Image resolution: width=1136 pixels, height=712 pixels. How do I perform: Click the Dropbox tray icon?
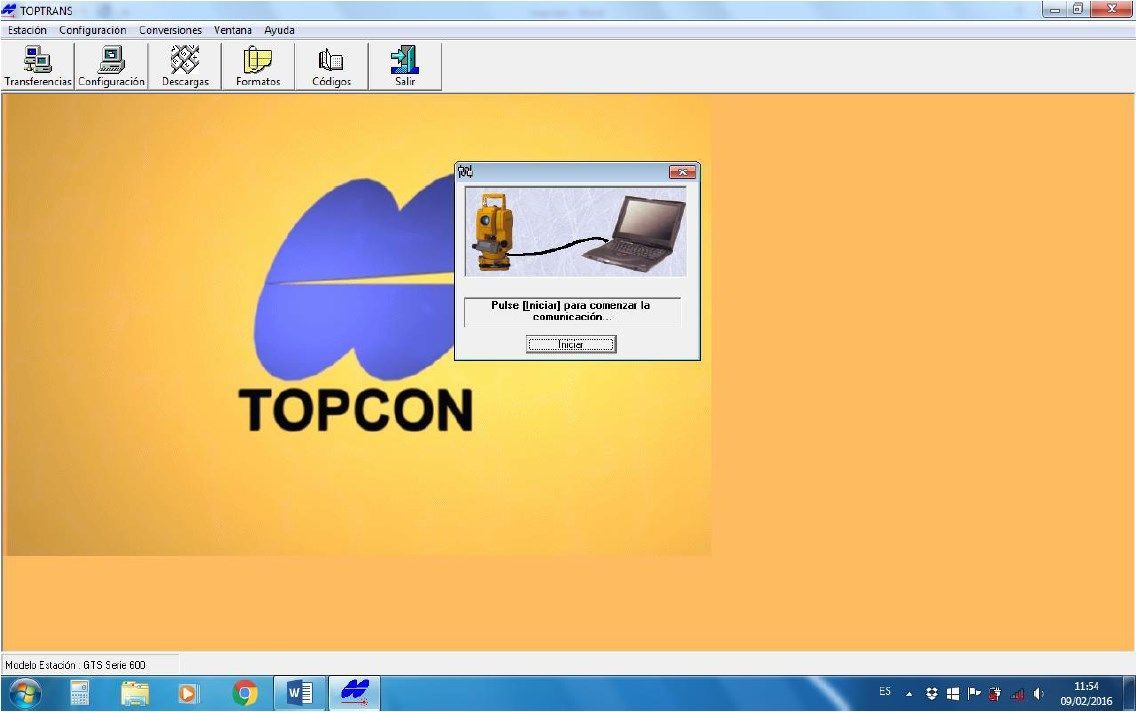pos(932,694)
